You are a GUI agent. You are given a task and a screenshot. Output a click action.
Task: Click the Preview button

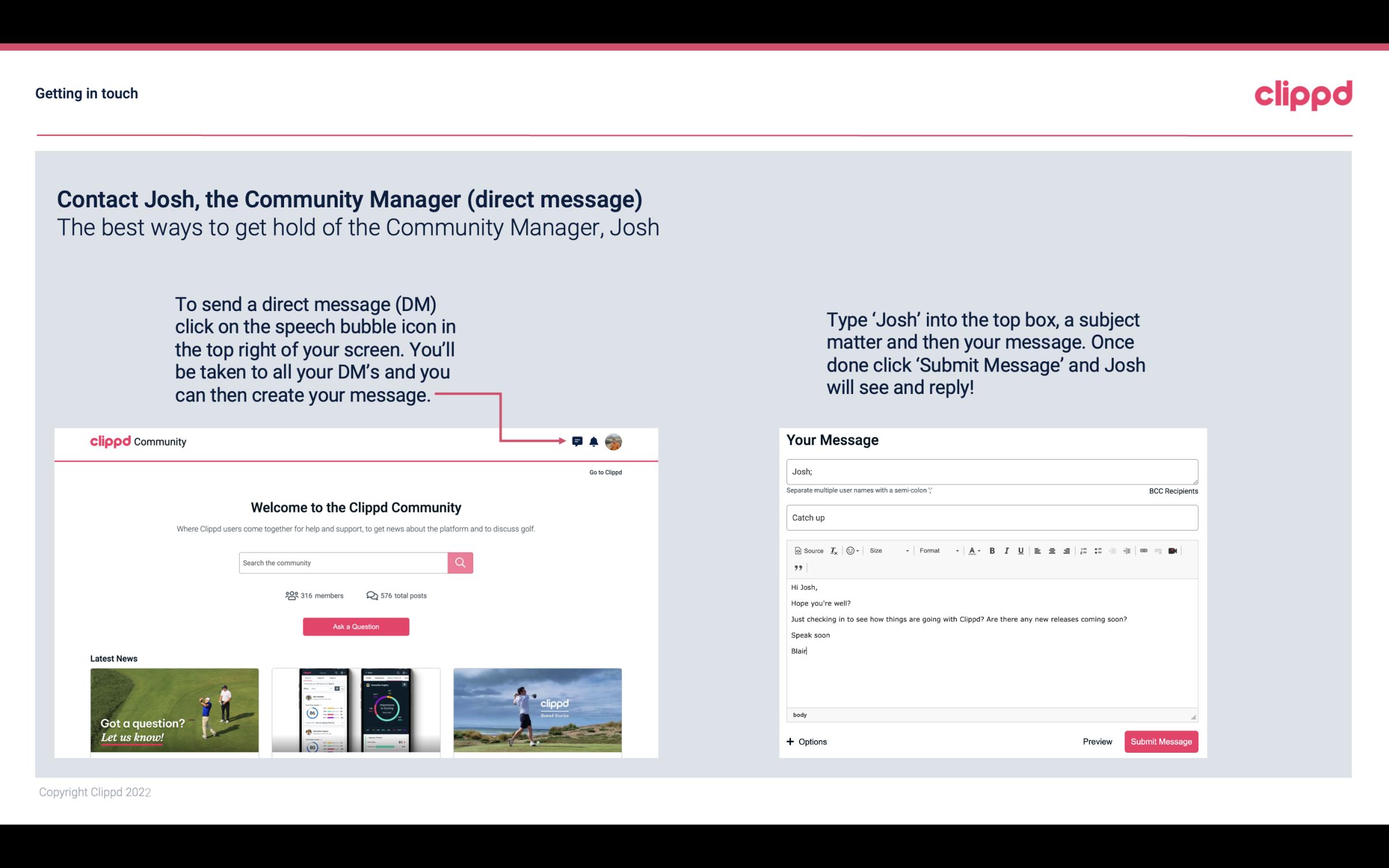point(1097,741)
